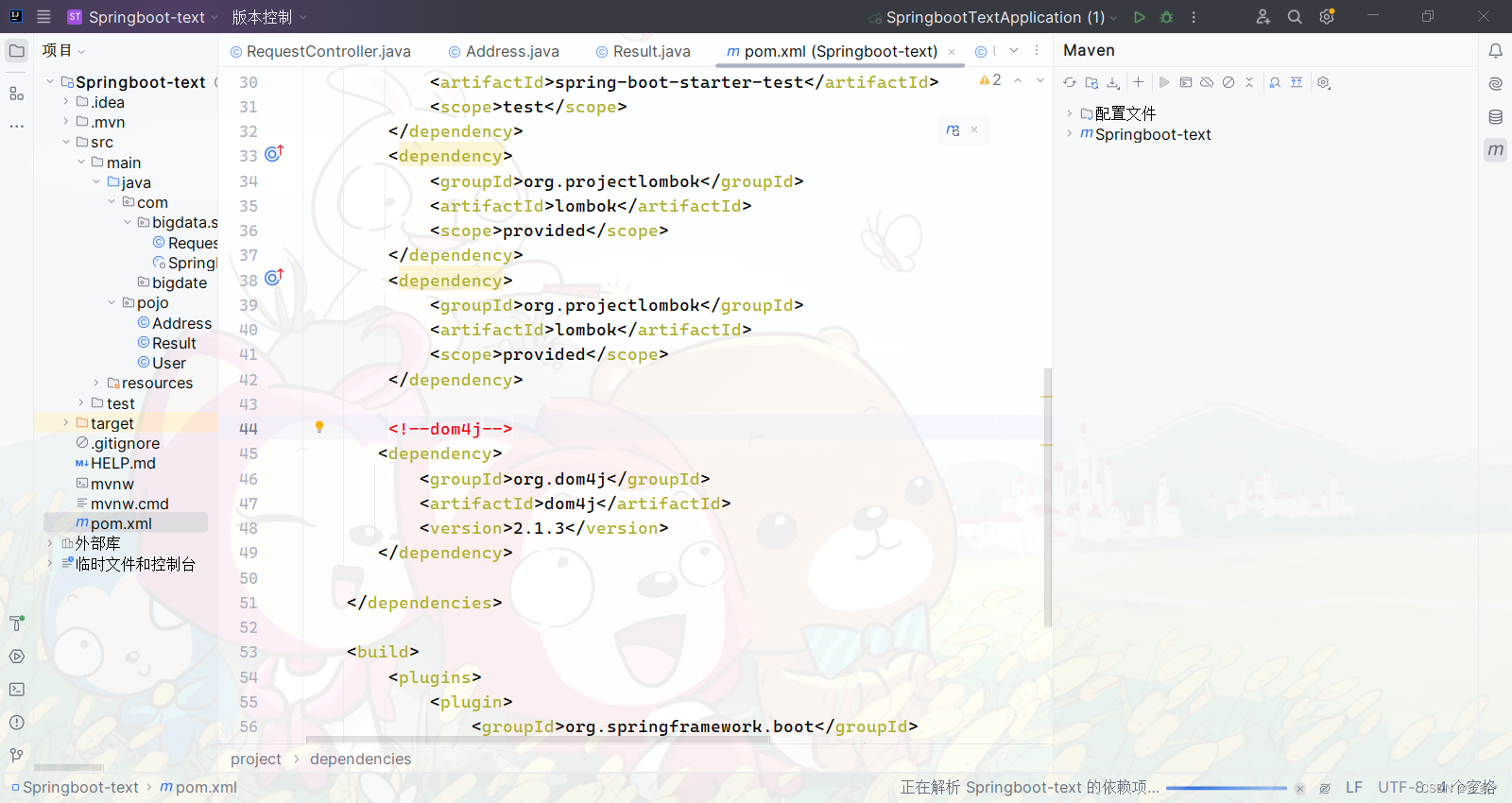Open the Problems tool window icon

click(17, 723)
